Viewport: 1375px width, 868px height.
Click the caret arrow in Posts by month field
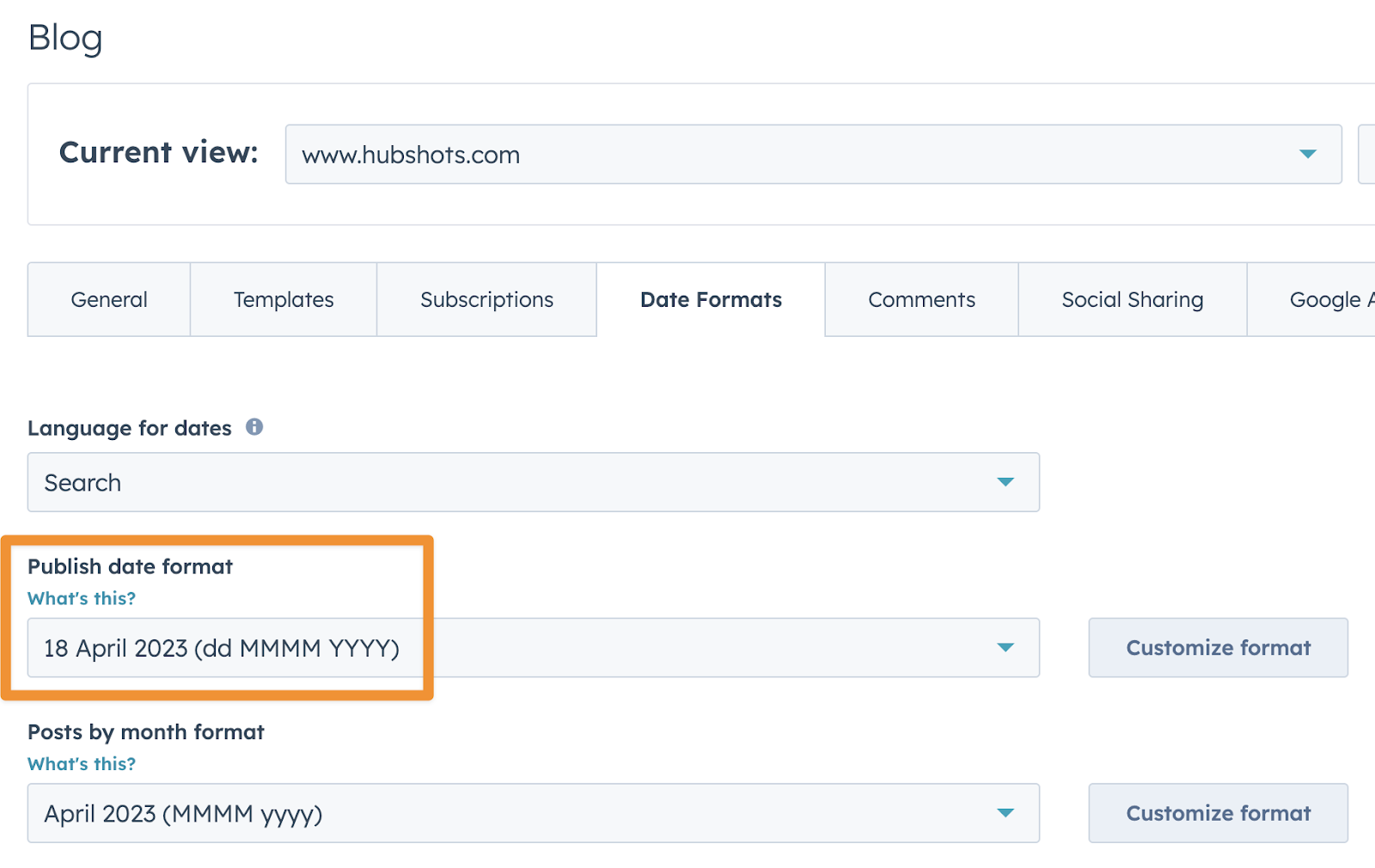(1005, 813)
